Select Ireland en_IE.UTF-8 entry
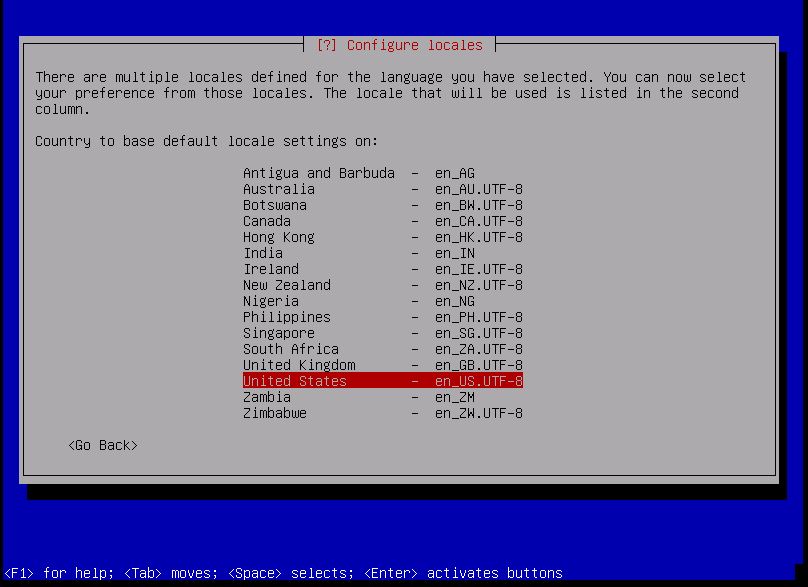Screen dimensions: 808x587 pos(382,269)
